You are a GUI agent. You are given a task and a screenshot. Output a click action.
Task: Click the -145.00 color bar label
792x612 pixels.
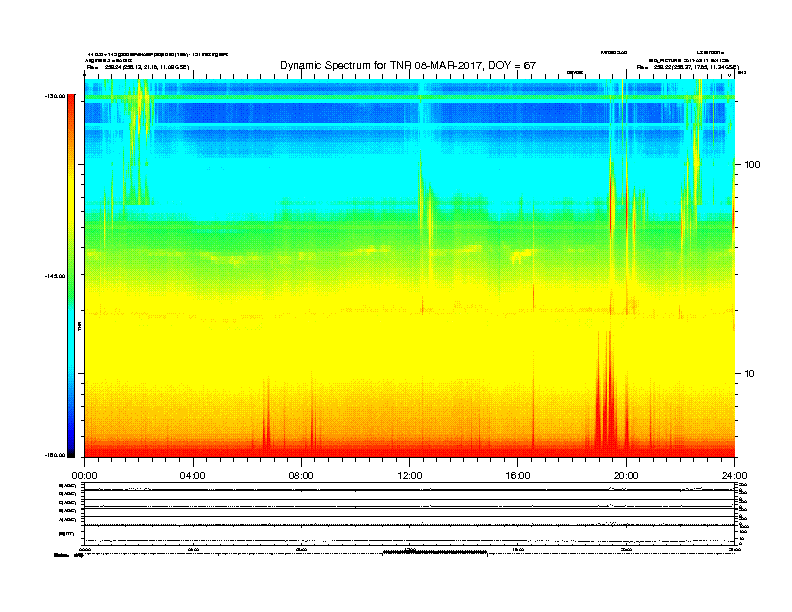point(55,276)
